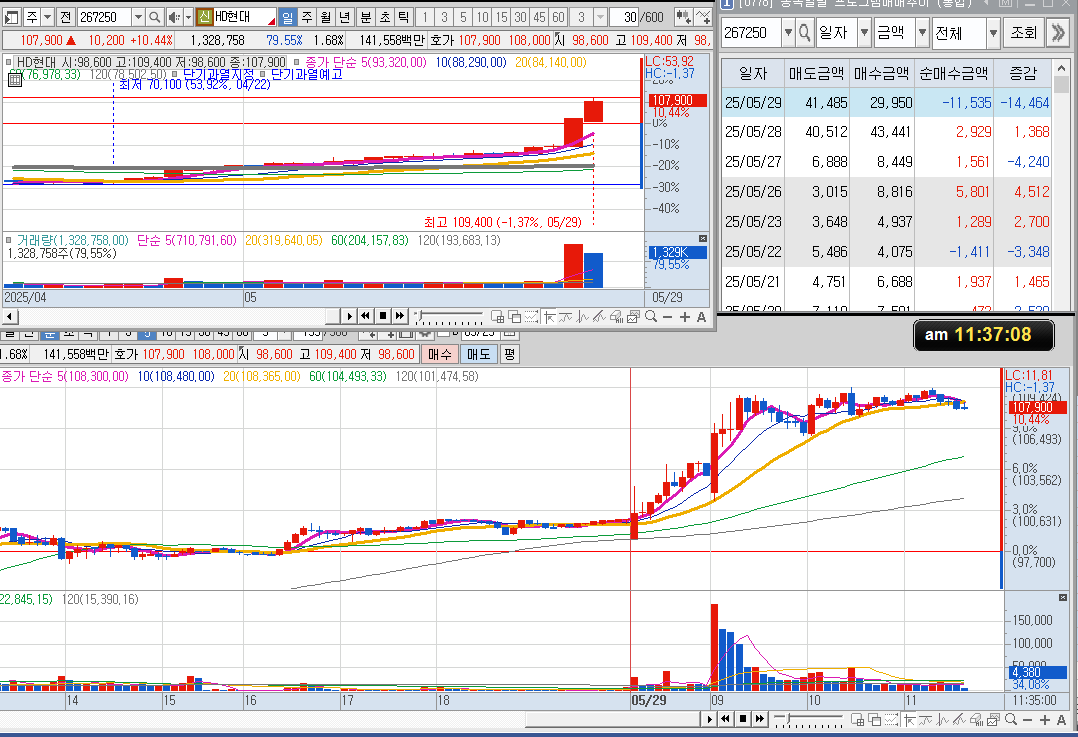Click the bottom minute chart zoom magnifier icon

point(1011,719)
